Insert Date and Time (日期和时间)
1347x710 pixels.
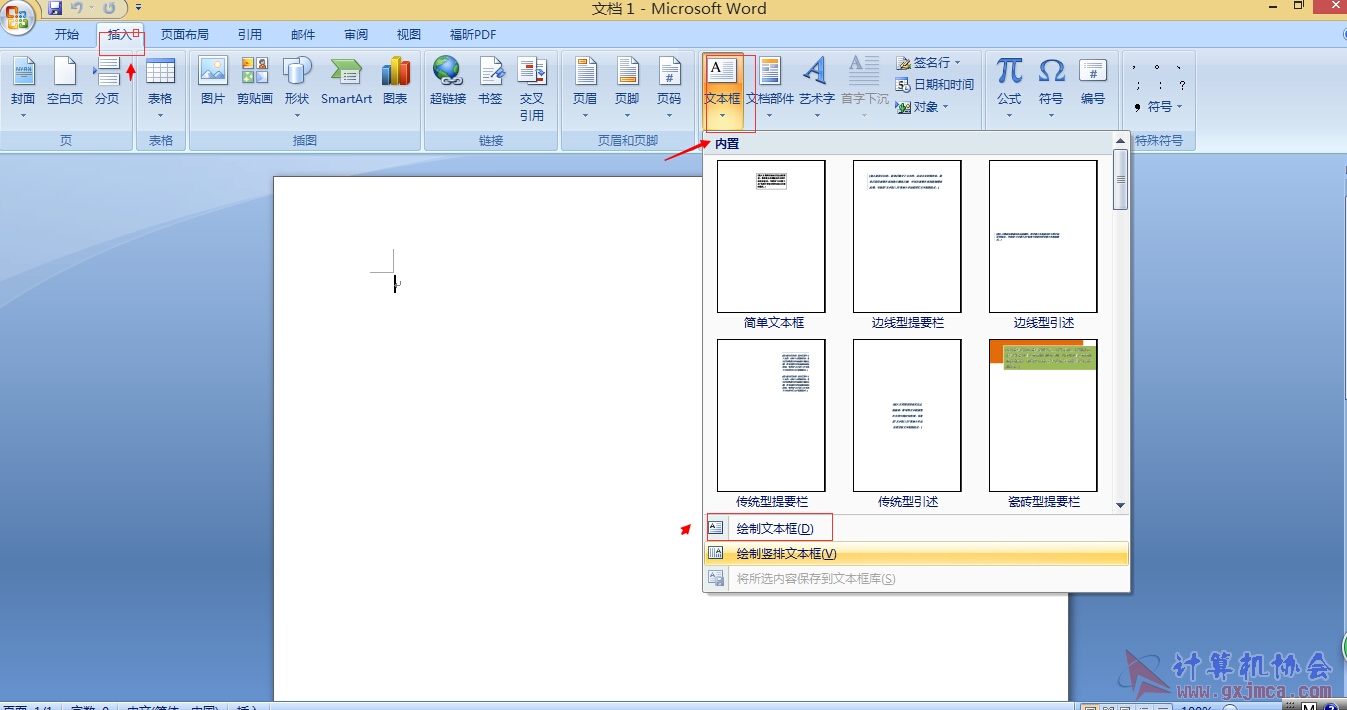934,85
